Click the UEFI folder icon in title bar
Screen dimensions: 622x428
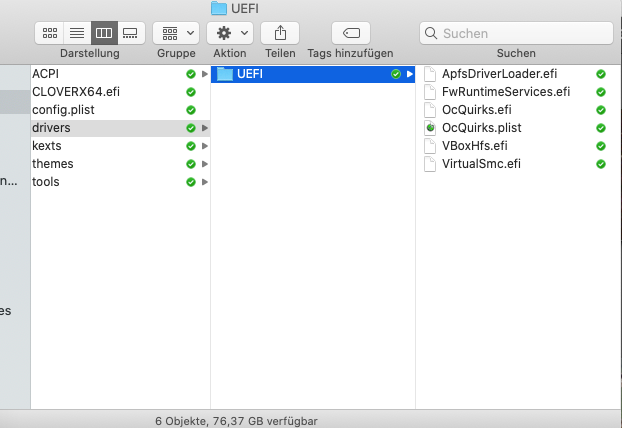coord(219,8)
